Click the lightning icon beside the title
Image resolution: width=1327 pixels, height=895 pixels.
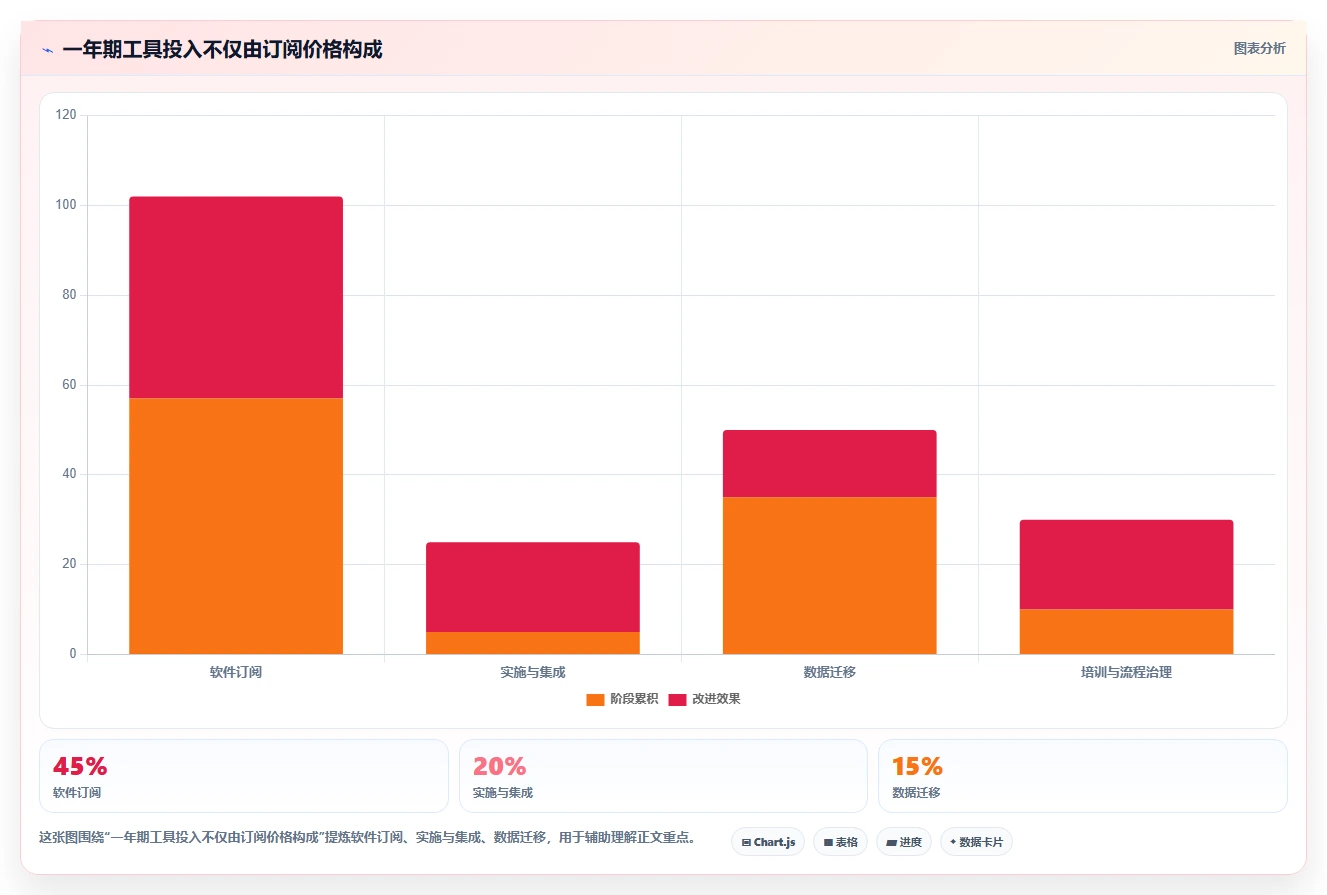pos(47,50)
